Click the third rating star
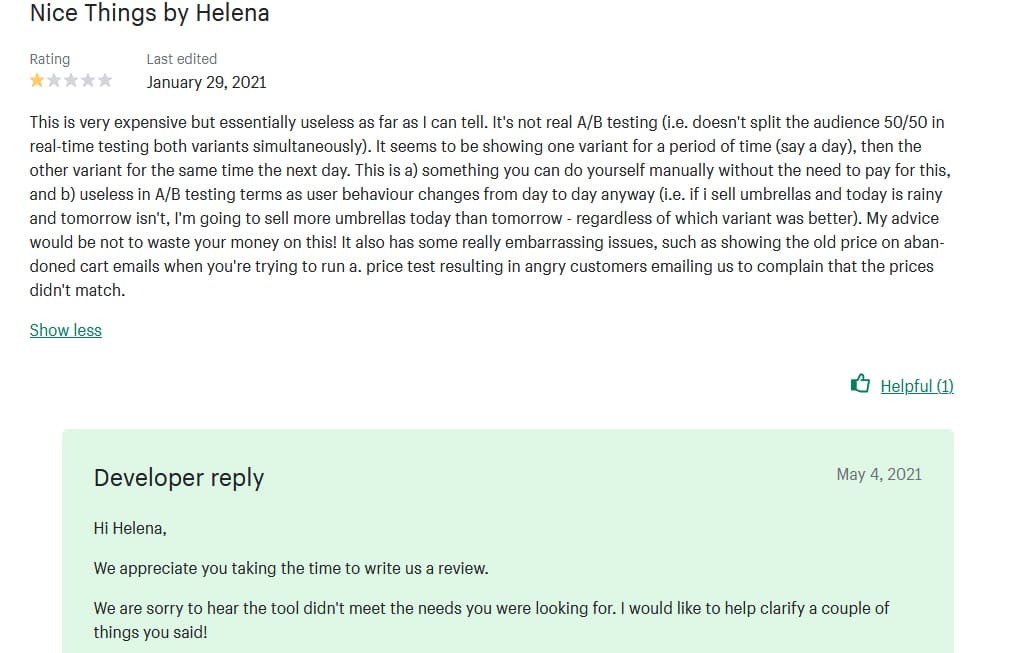This screenshot has height=653, width=1011. click(71, 81)
